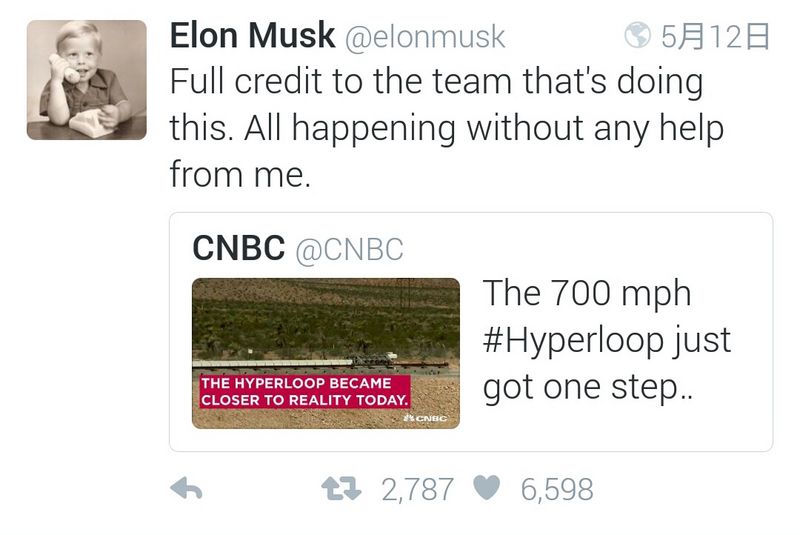
Task: Click the 'Full credit to the team' tweet text
Action: [436, 82]
